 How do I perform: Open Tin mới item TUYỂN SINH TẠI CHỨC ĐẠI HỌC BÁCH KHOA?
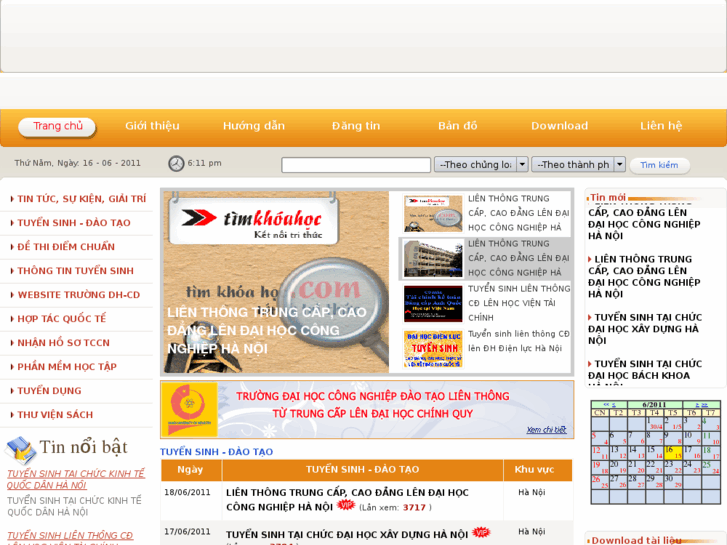(x=645, y=370)
